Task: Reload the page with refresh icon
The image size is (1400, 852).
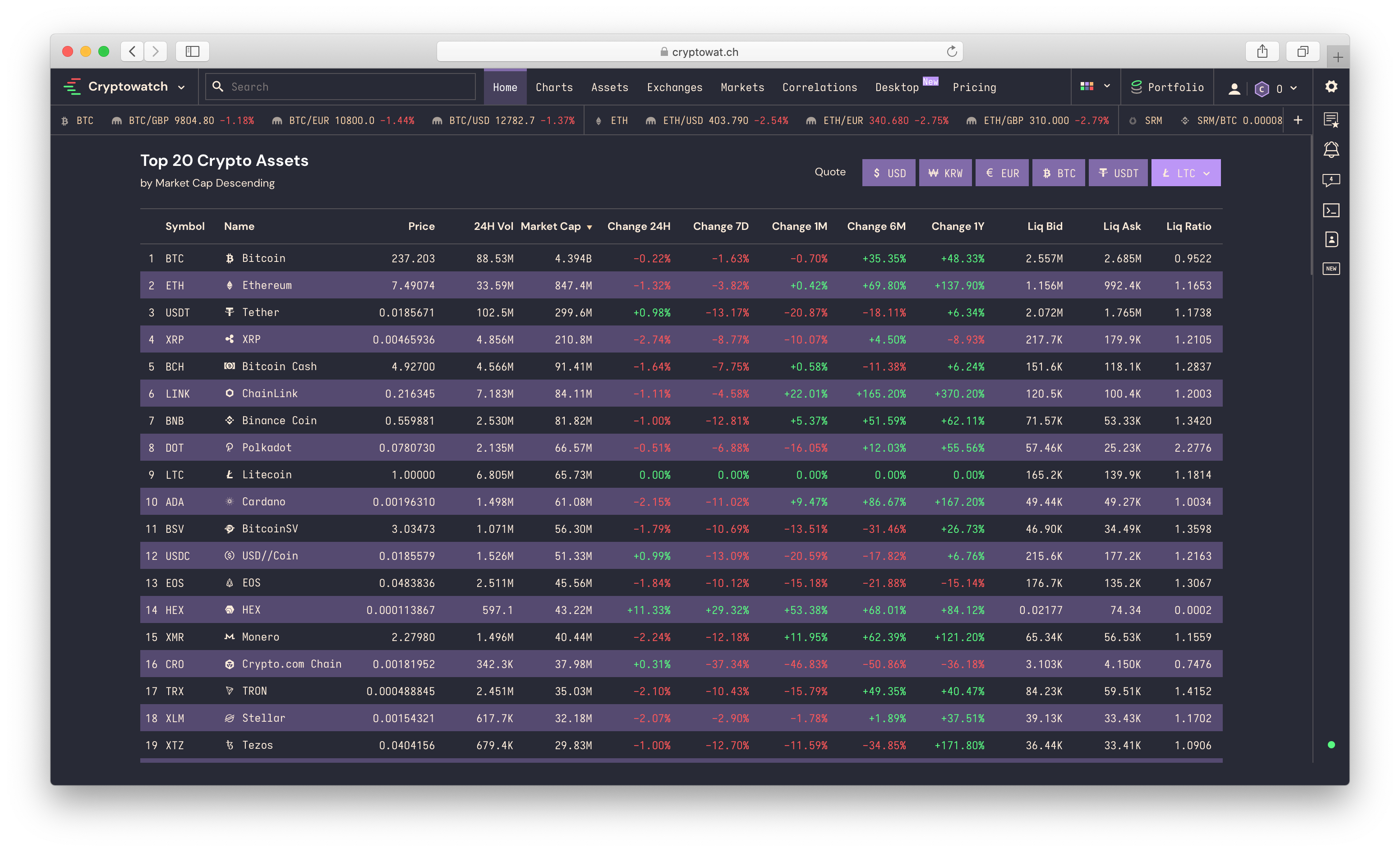Action: coord(952,52)
